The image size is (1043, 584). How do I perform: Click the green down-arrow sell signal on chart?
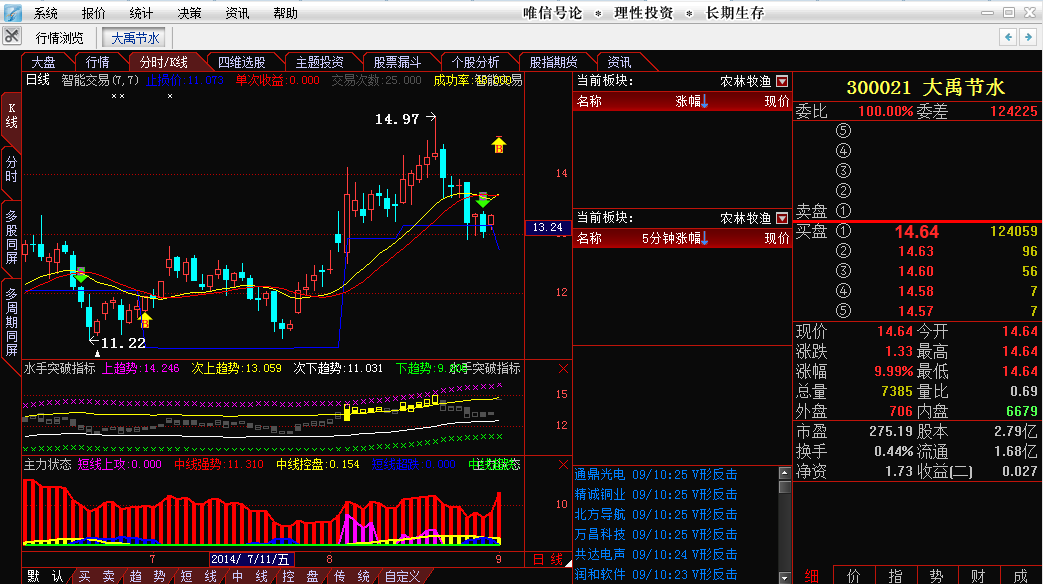point(483,200)
